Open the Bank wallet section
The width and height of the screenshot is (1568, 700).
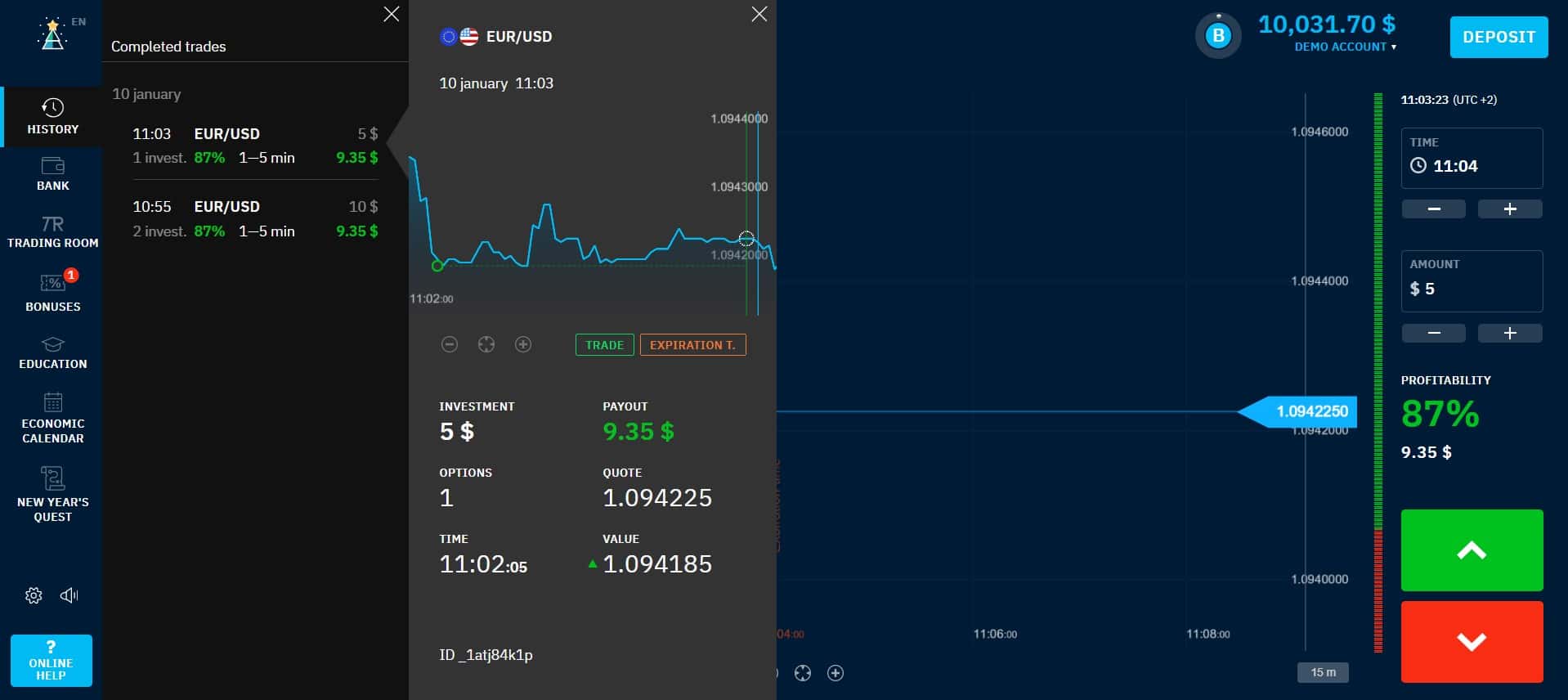pos(52,174)
